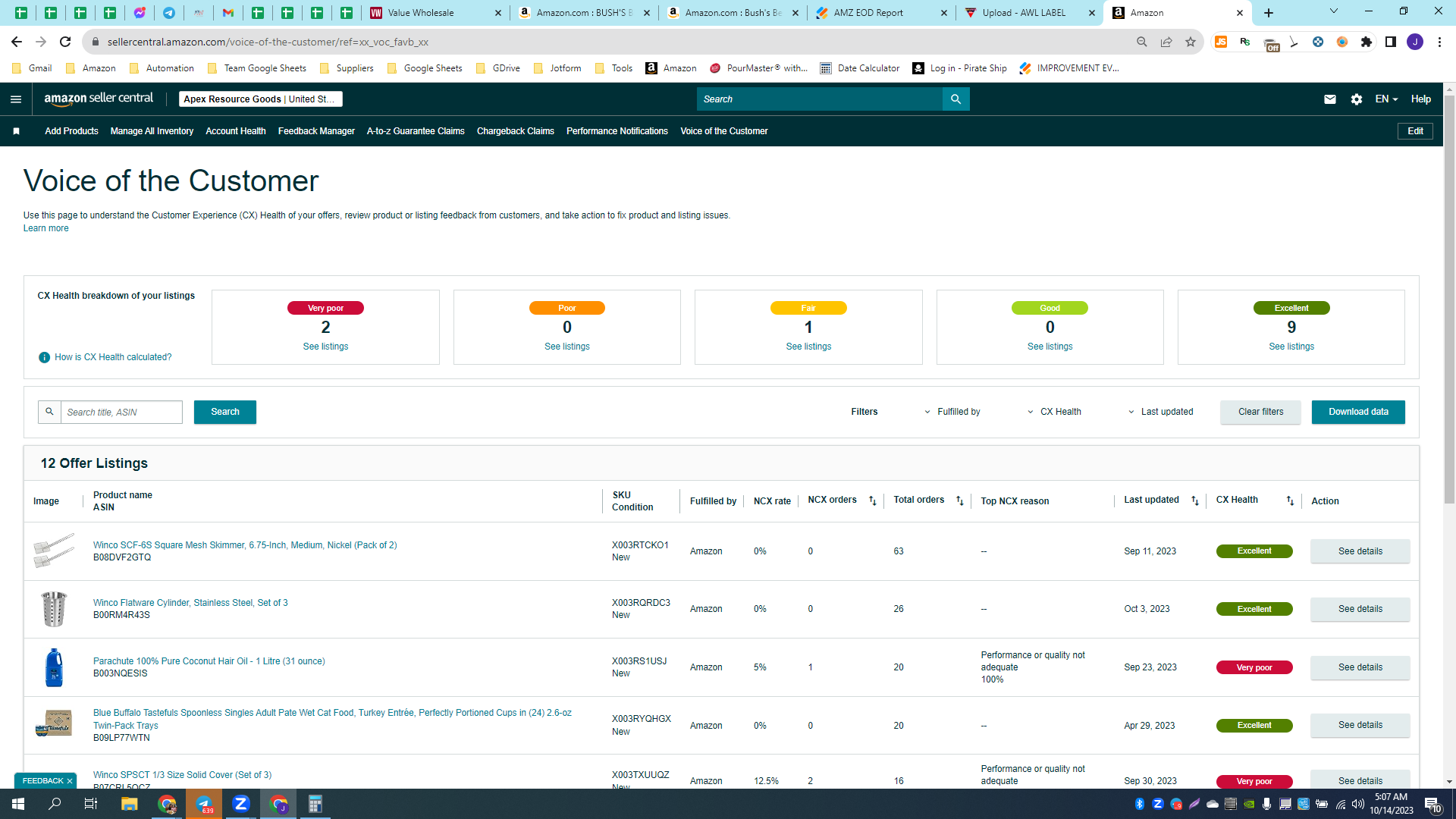Open the Settings gear icon
This screenshot has width=1456, height=819.
tap(1357, 99)
